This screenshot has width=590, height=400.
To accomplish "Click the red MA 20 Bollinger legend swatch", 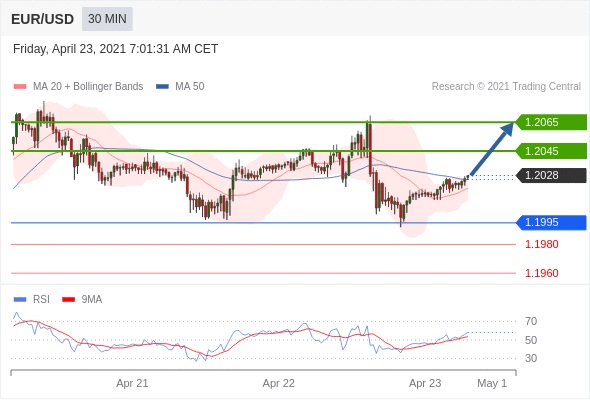I will pos(20,87).
